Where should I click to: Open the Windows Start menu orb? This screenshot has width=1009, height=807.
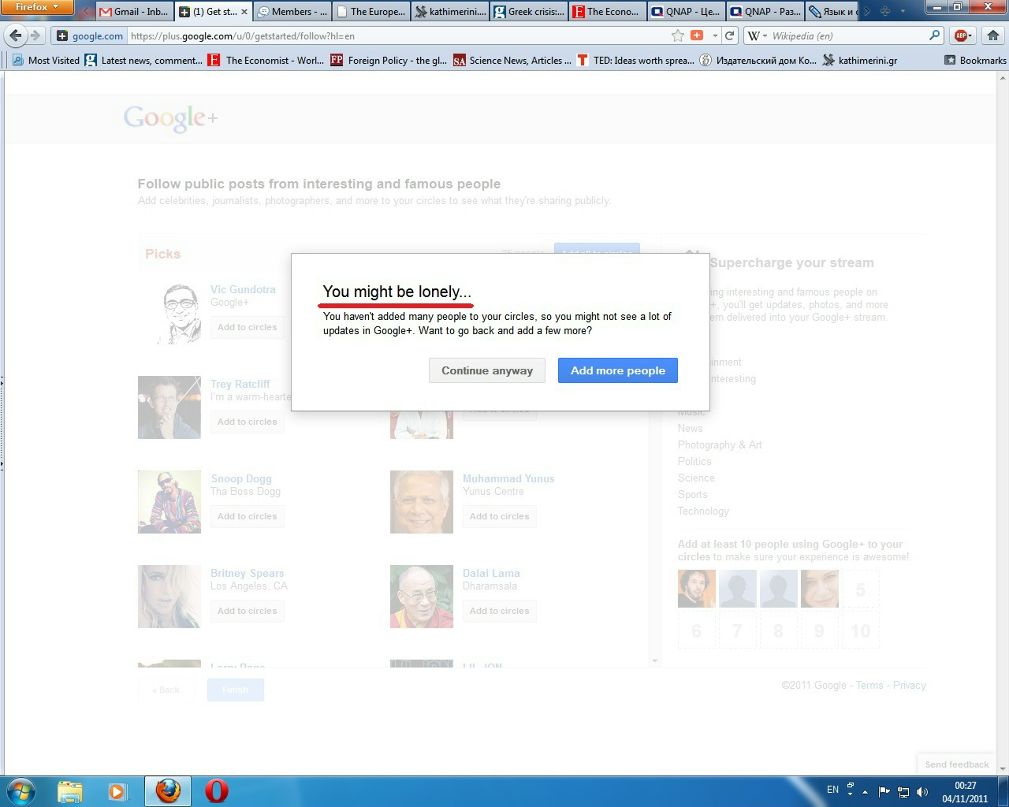pos(20,791)
